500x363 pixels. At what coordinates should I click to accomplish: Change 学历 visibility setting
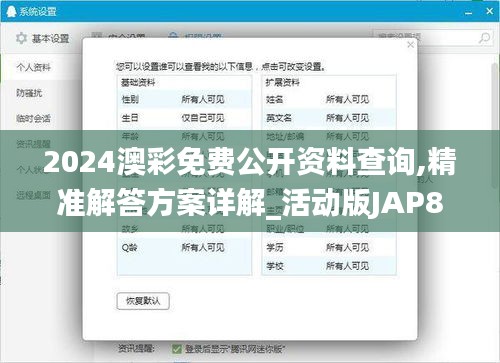347,247
